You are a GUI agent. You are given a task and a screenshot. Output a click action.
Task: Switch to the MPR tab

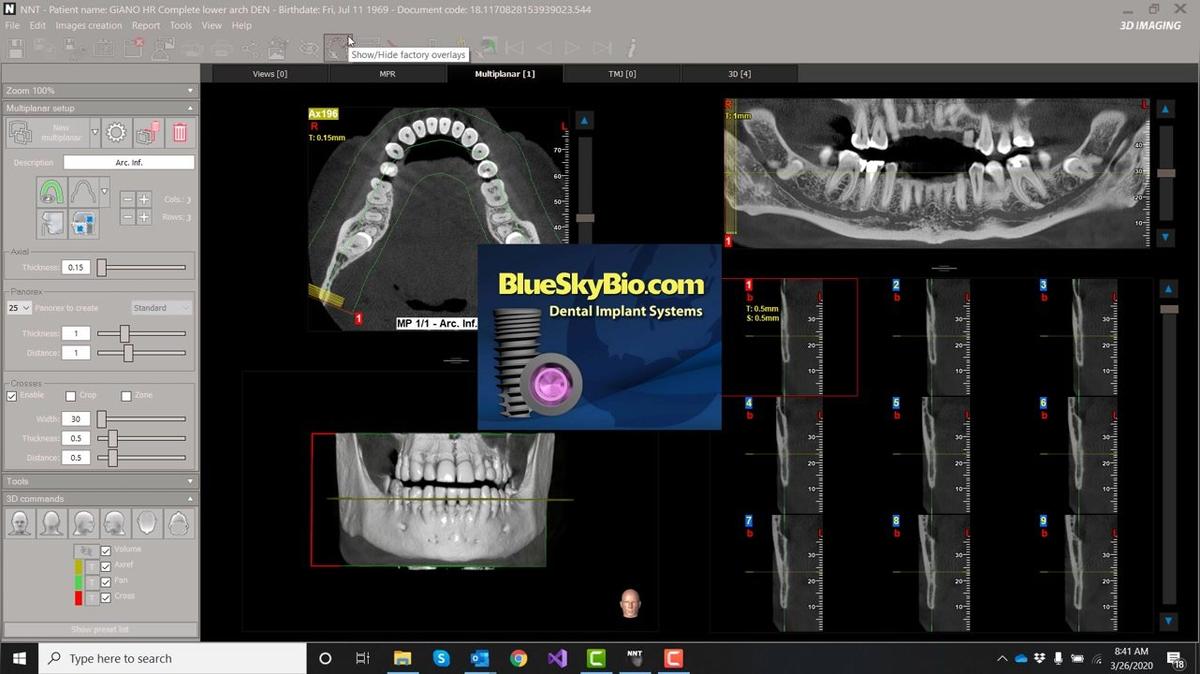(387, 74)
